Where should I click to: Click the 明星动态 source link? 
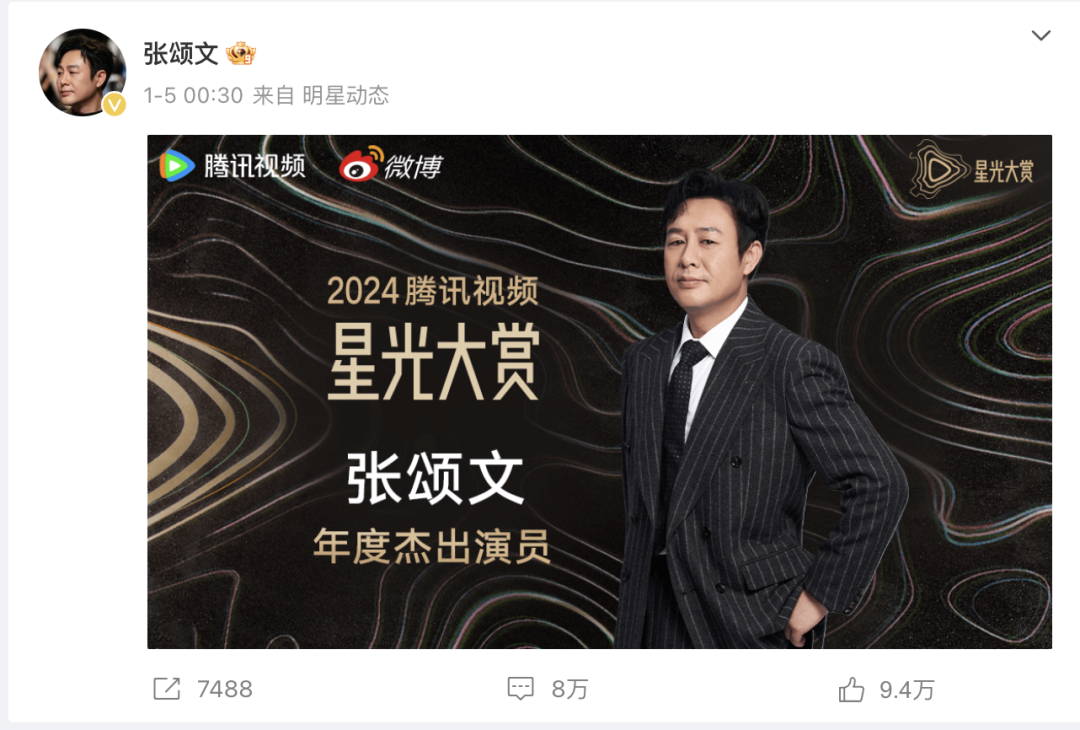click(x=346, y=95)
